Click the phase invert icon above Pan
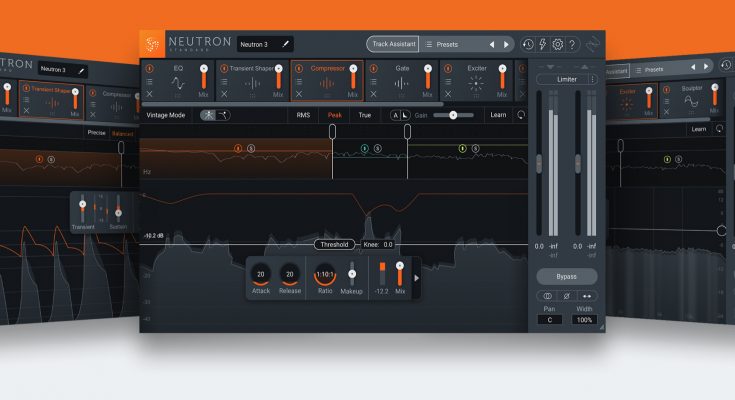The width and height of the screenshot is (735, 400). coord(566,296)
